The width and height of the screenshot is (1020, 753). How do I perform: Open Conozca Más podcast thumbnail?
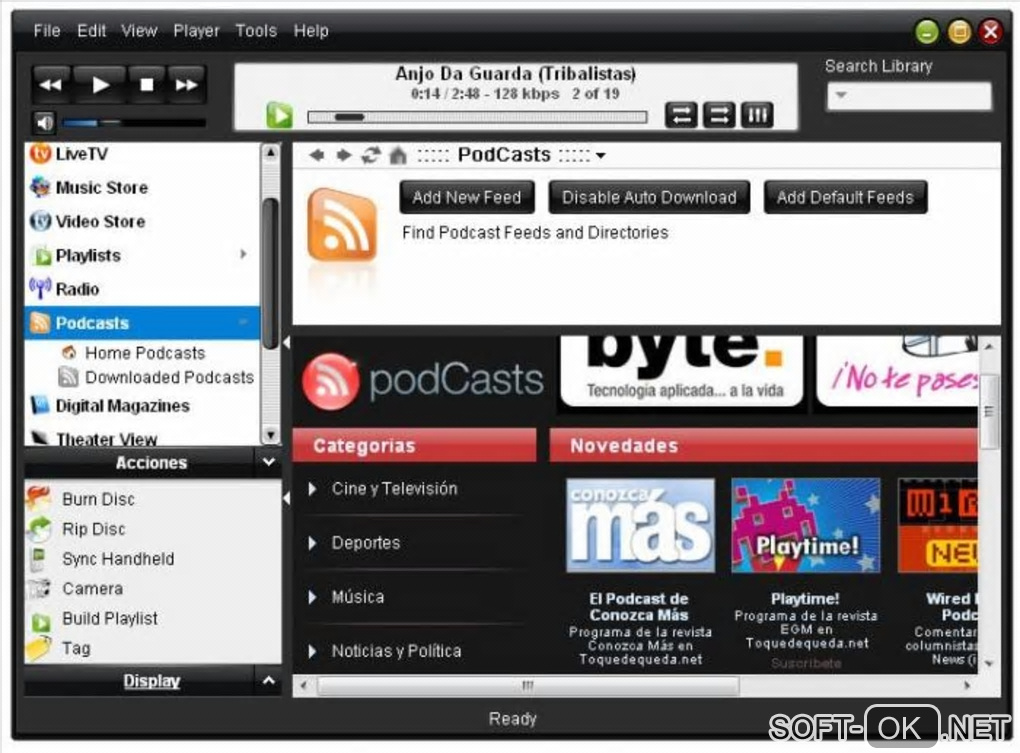coord(640,525)
